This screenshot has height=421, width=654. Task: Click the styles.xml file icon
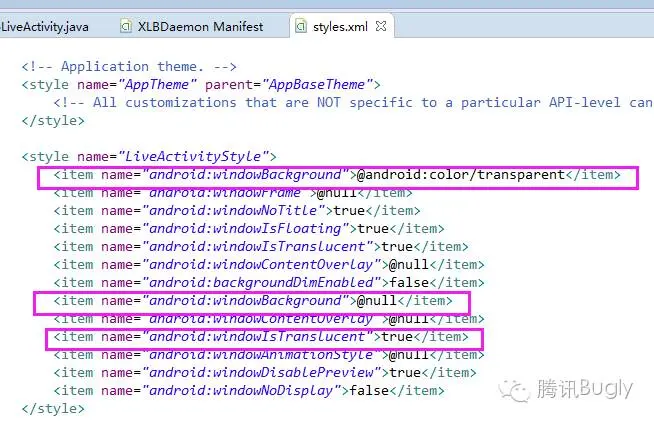click(301, 26)
